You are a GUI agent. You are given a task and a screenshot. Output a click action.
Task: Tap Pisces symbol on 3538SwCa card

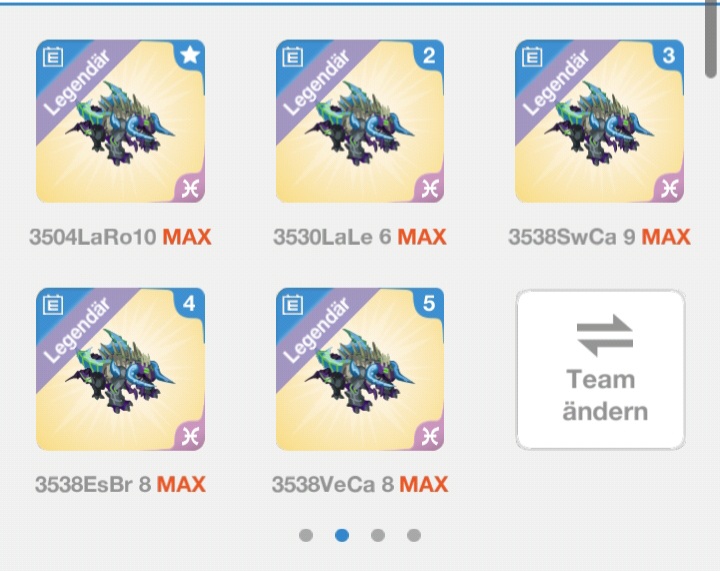[669, 189]
